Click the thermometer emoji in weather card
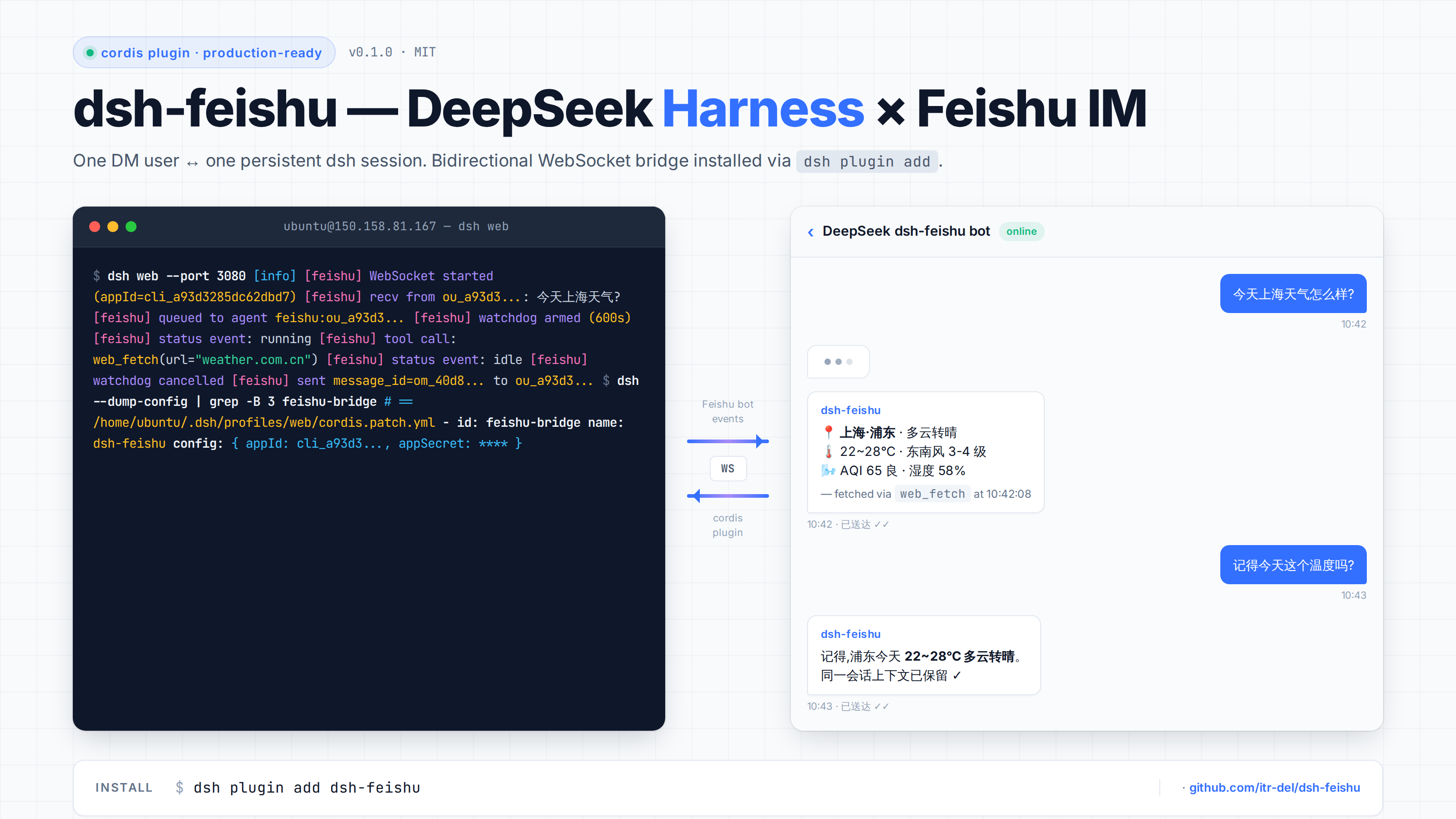This screenshot has width=1456, height=819. coord(828,452)
